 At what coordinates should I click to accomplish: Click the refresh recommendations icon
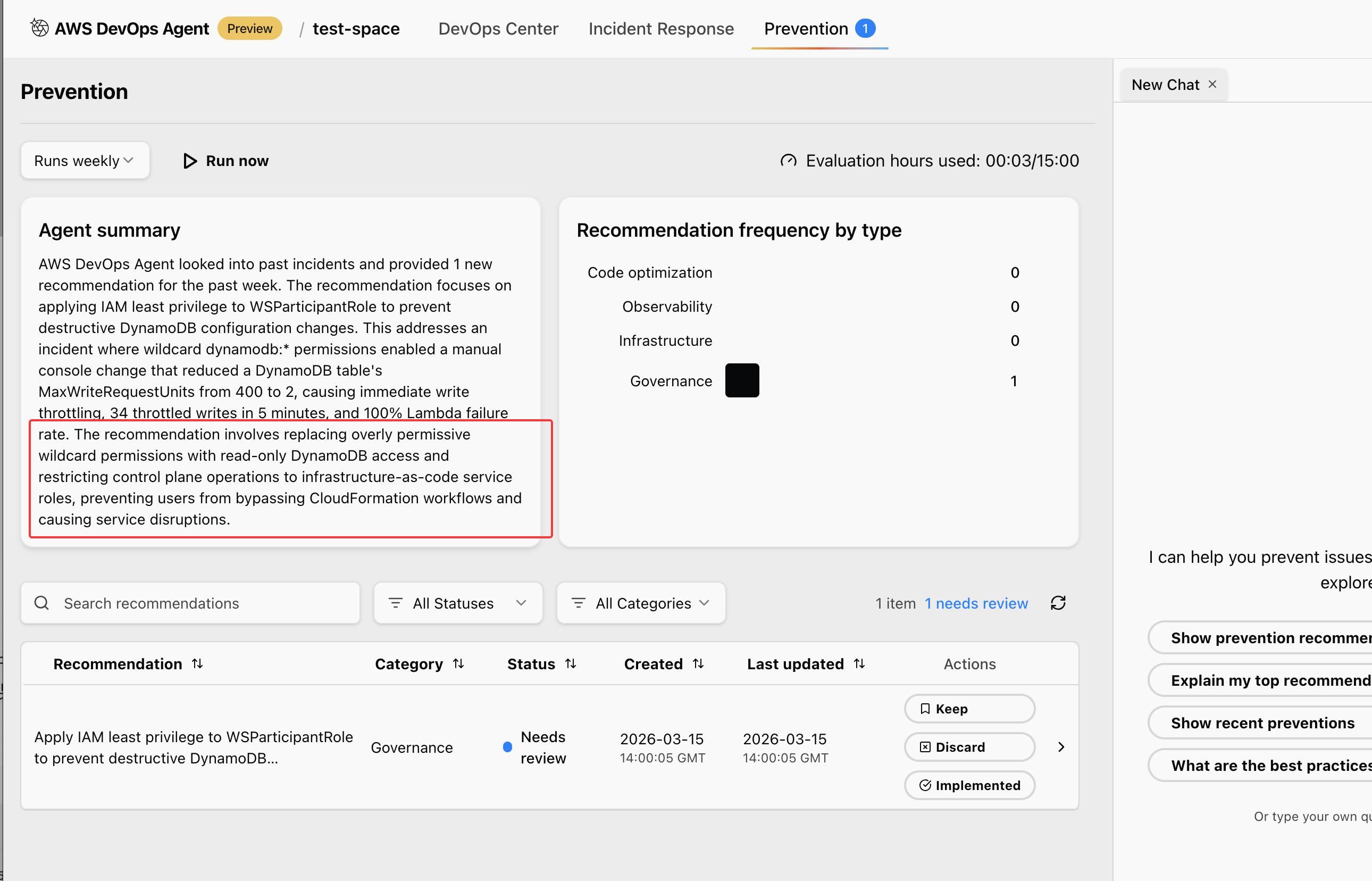[x=1058, y=603]
